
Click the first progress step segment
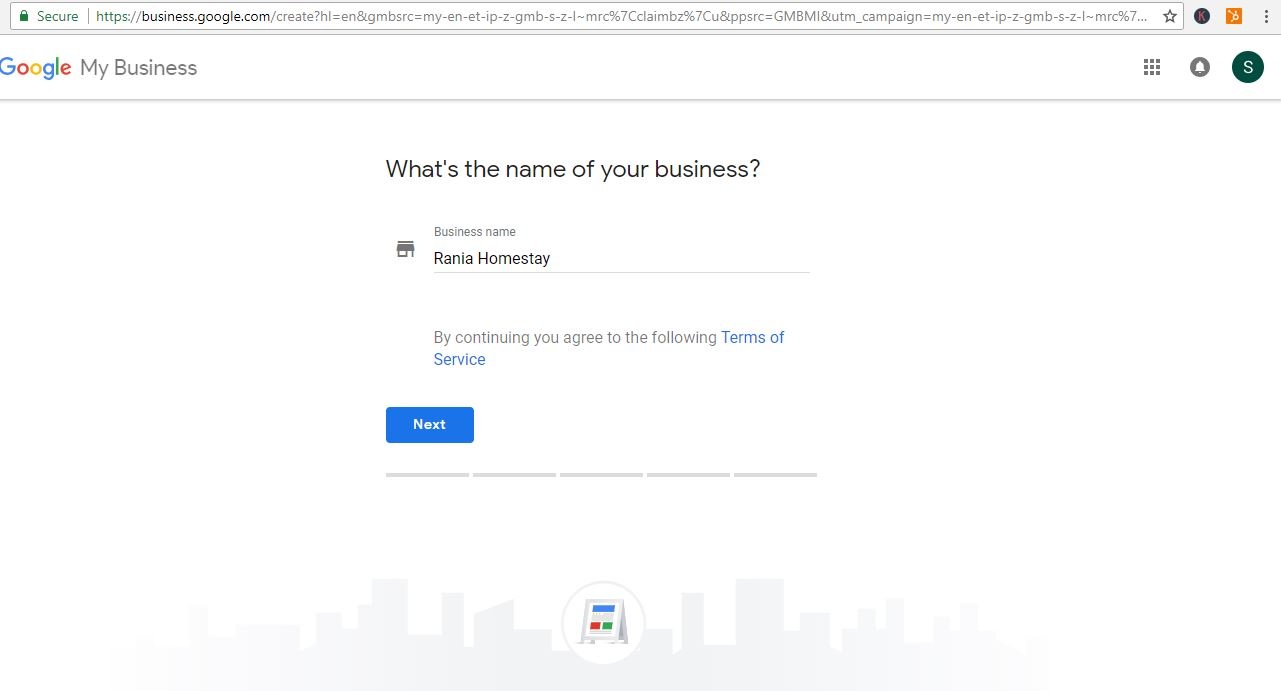(427, 474)
